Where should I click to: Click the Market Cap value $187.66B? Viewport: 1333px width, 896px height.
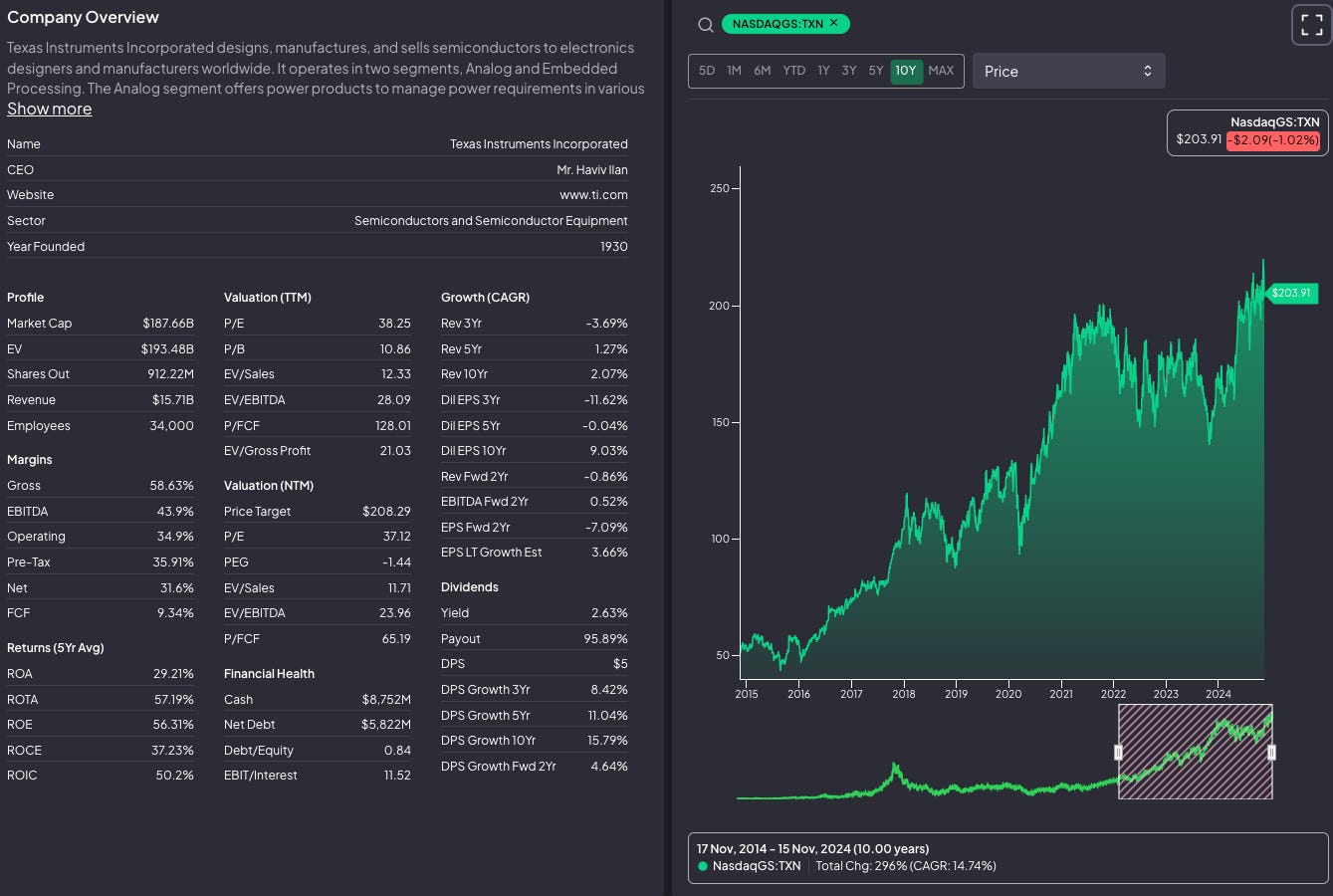click(x=168, y=324)
